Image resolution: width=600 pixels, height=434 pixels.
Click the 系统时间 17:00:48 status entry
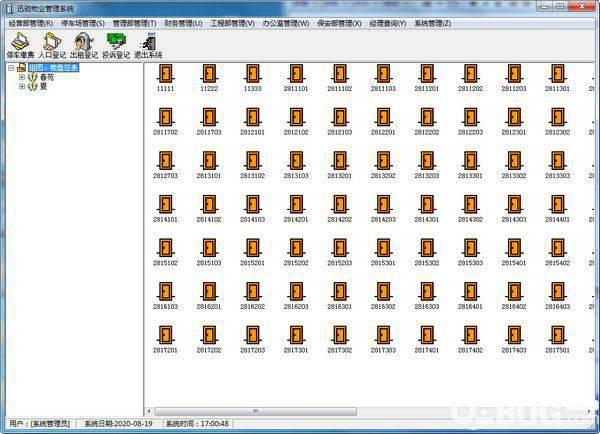point(197,424)
